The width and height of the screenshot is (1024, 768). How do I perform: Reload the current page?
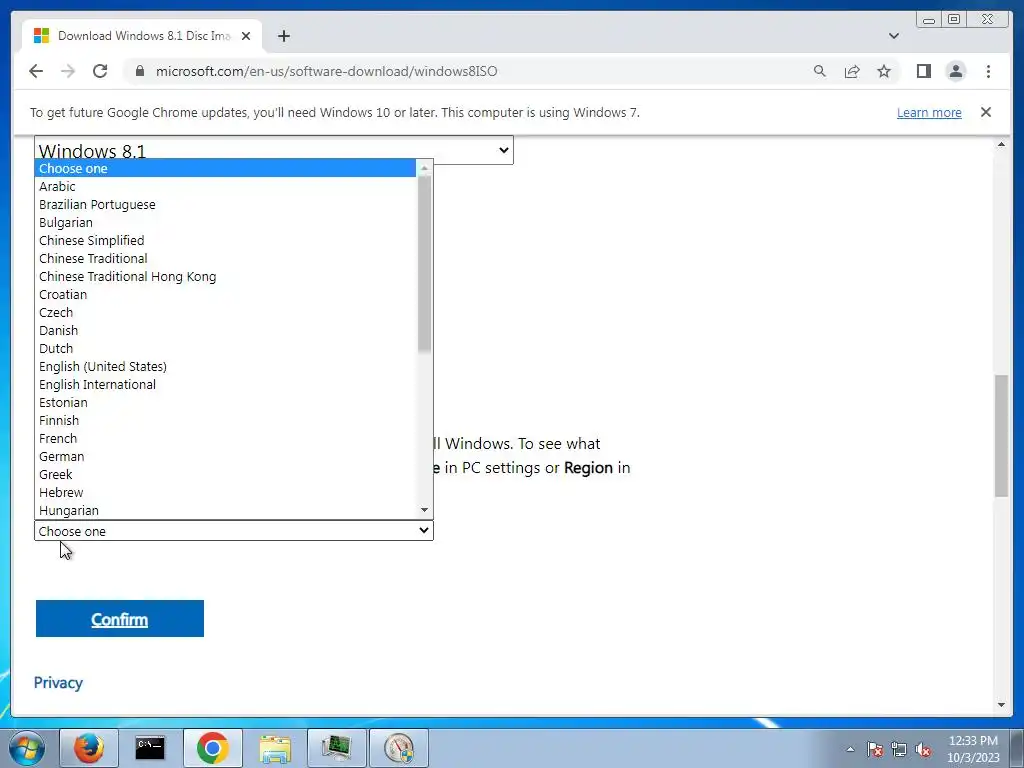coord(100,71)
